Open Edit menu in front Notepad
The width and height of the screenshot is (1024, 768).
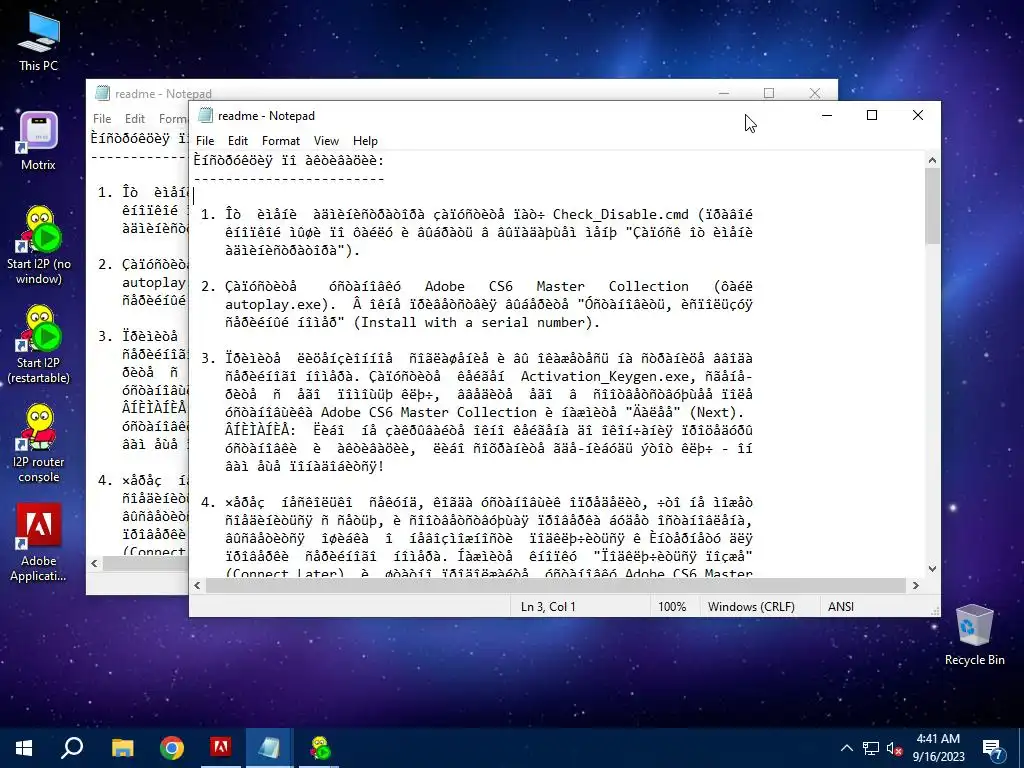click(x=238, y=141)
